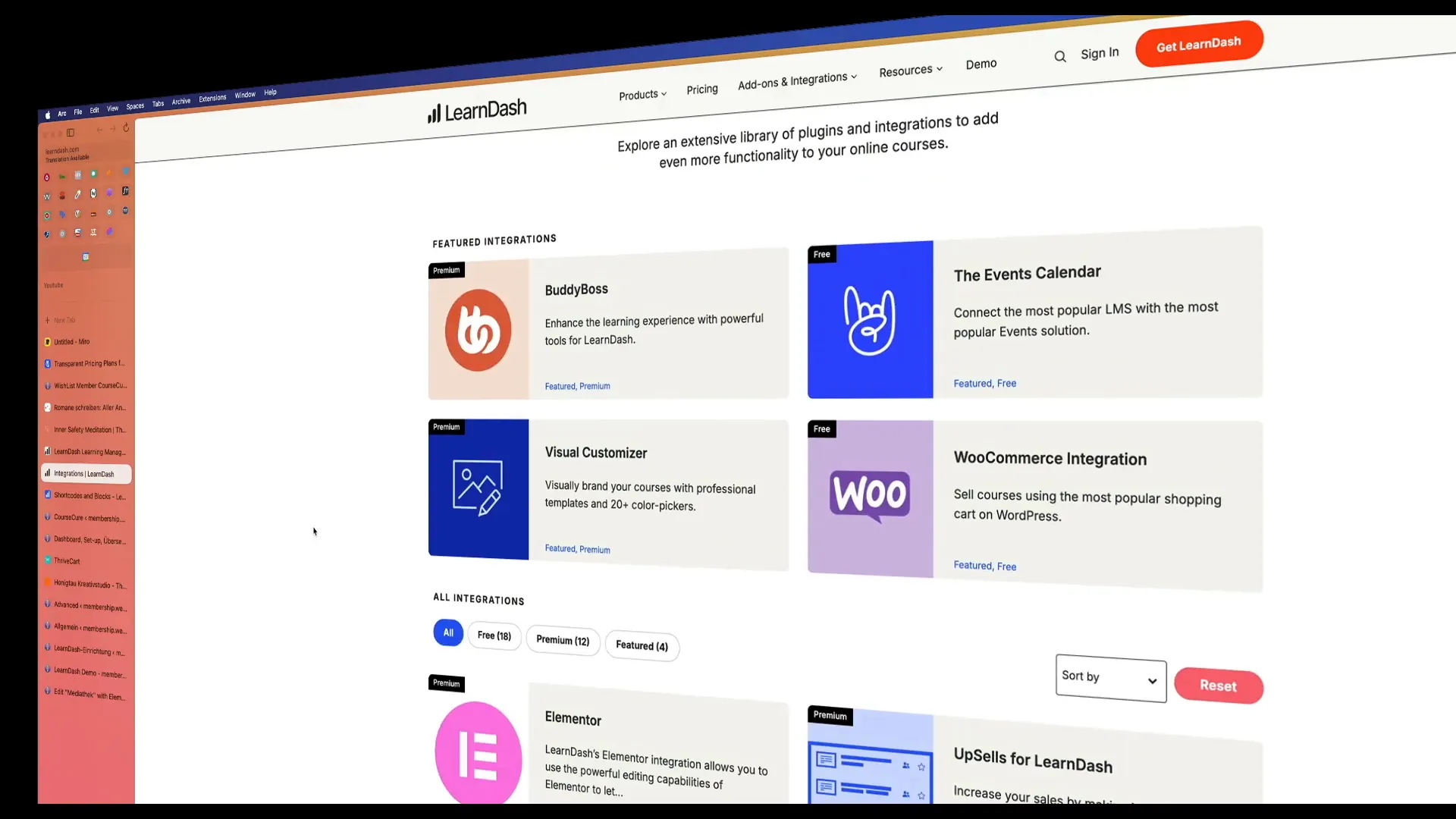Open the Pricing page in the nav
This screenshot has height=819, width=1456.
tap(702, 89)
